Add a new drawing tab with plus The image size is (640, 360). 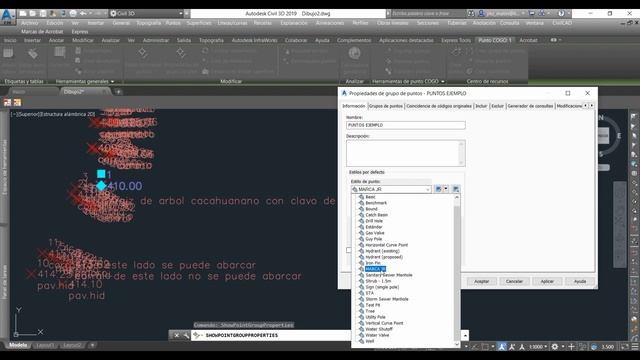(x=118, y=92)
